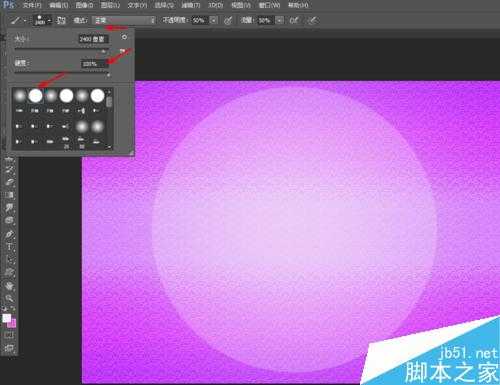Select sixth brush thumbnail in top row
This screenshot has width=500, height=385.
pyautogui.click(x=97, y=96)
